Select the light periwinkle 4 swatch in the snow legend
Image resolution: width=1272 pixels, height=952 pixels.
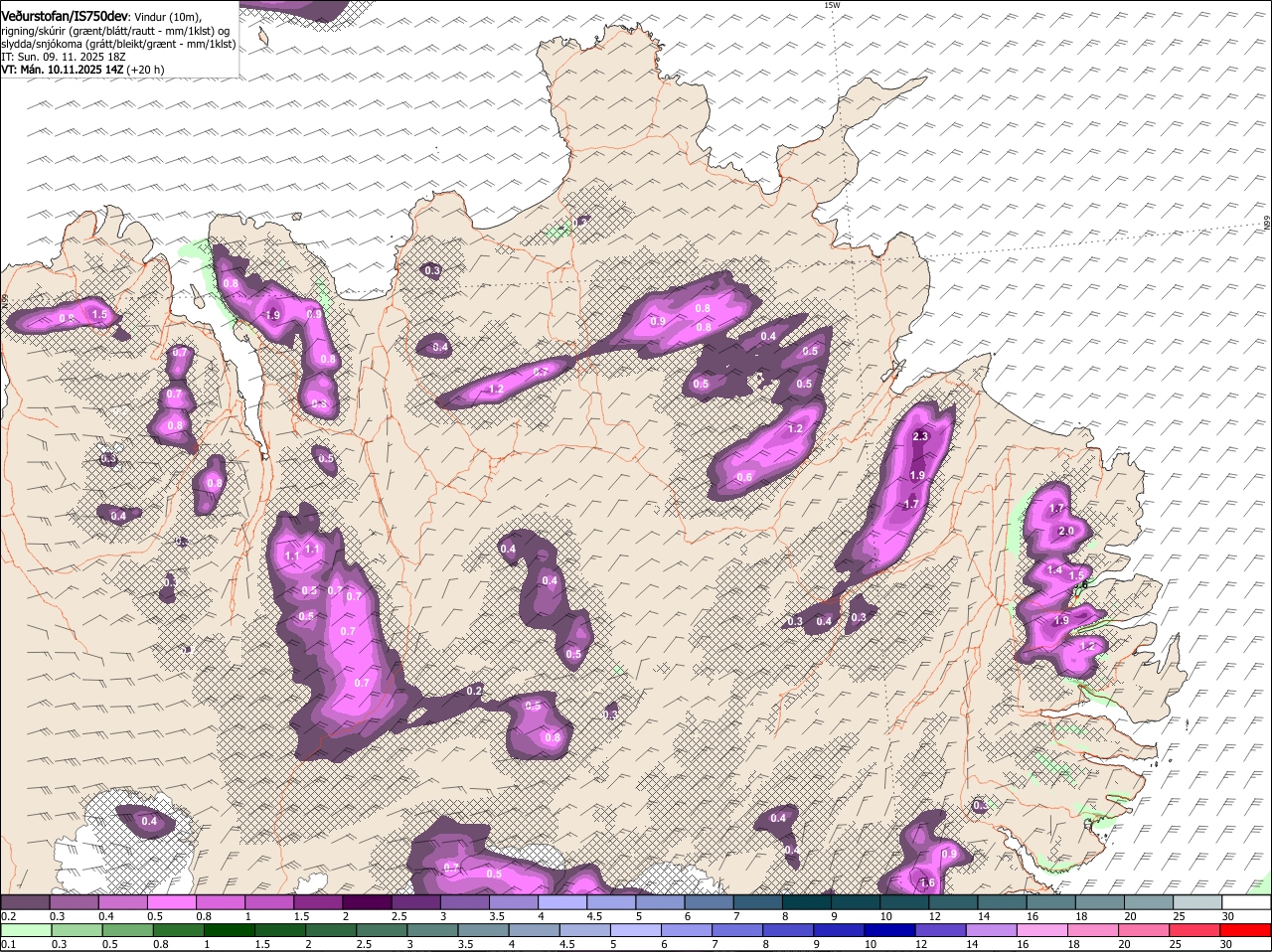click(x=561, y=902)
